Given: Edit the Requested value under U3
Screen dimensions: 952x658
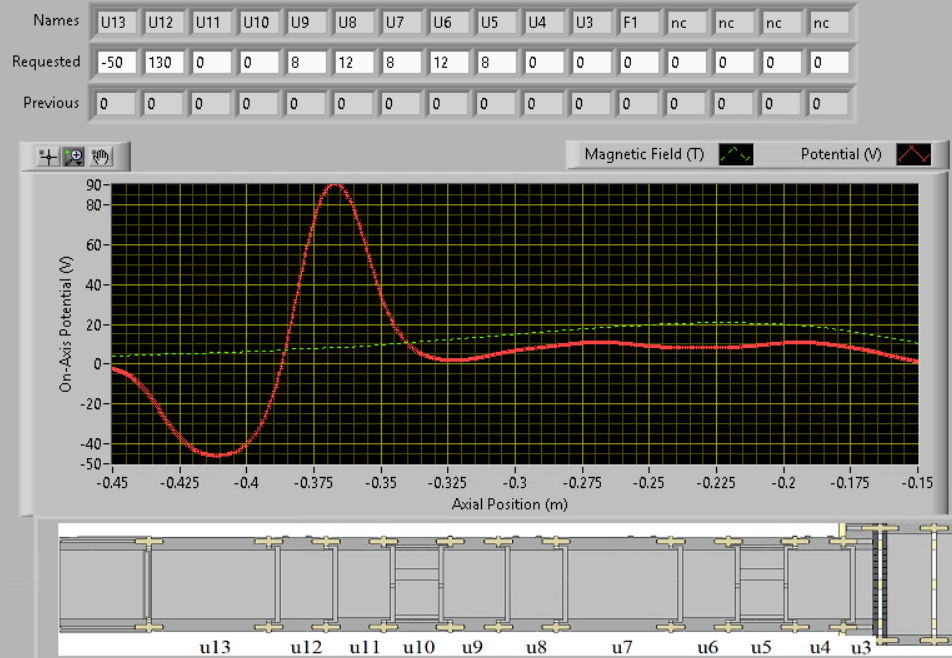Looking at the screenshot, I should click(591, 62).
